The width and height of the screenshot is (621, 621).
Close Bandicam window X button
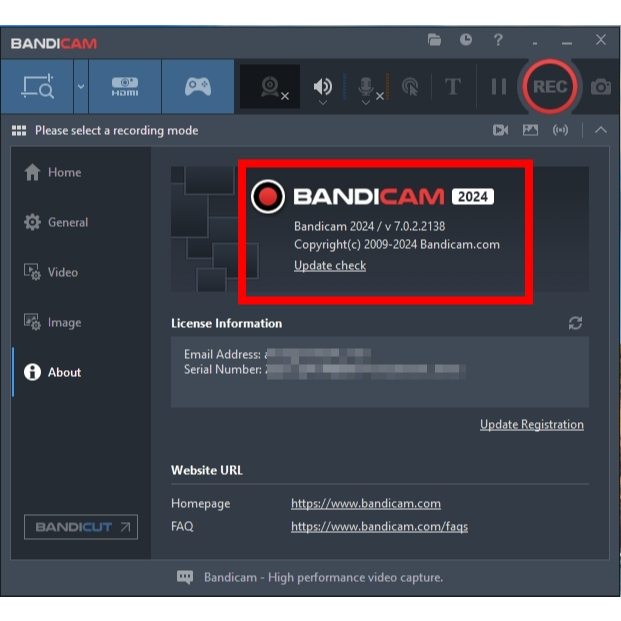601,40
